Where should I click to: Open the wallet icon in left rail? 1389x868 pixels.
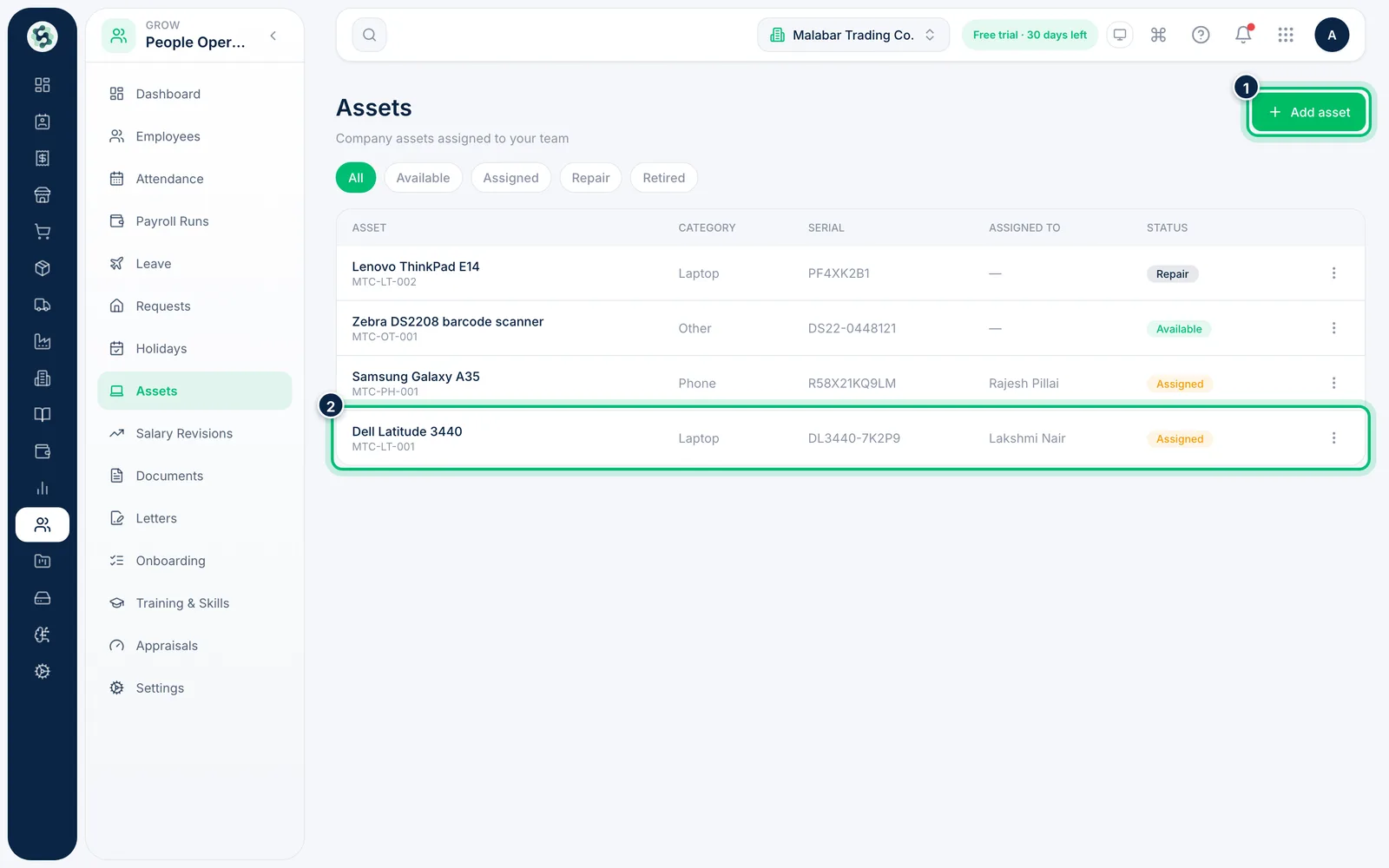(42, 451)
